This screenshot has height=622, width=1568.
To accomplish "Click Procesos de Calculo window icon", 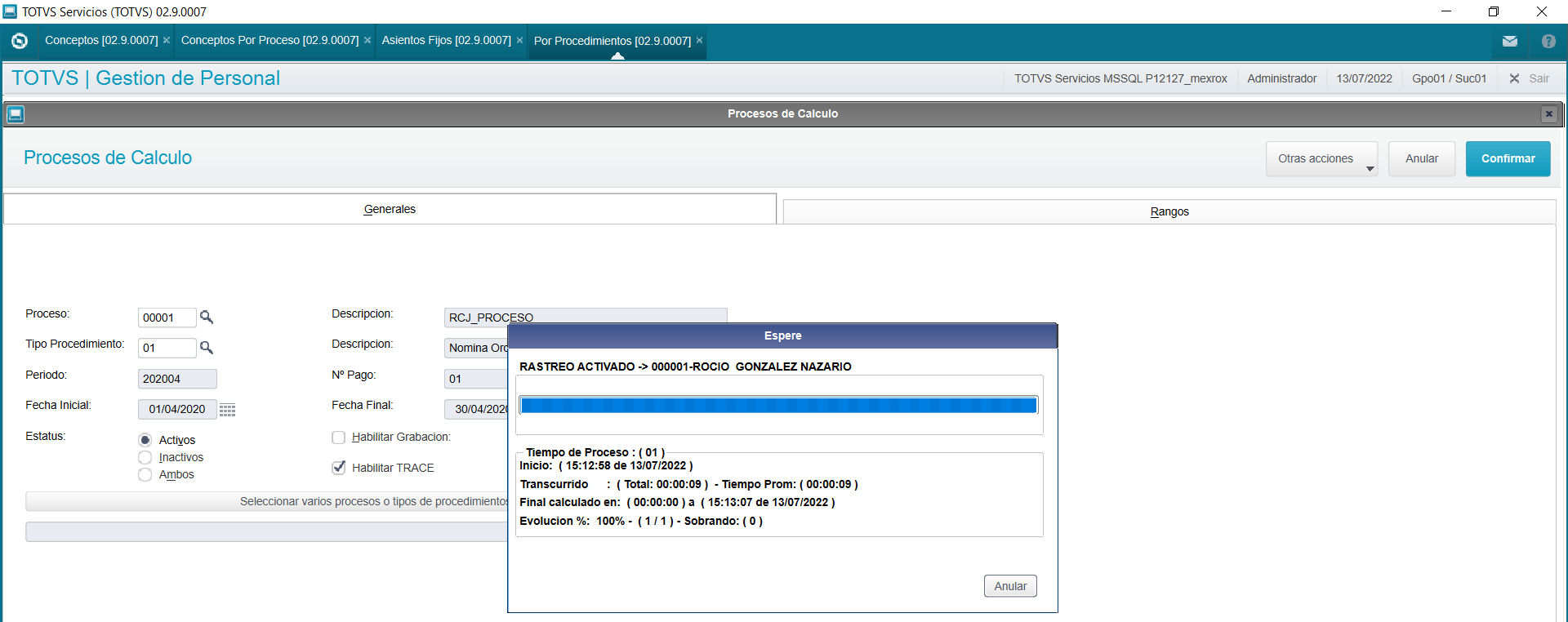I will point(16,114).
